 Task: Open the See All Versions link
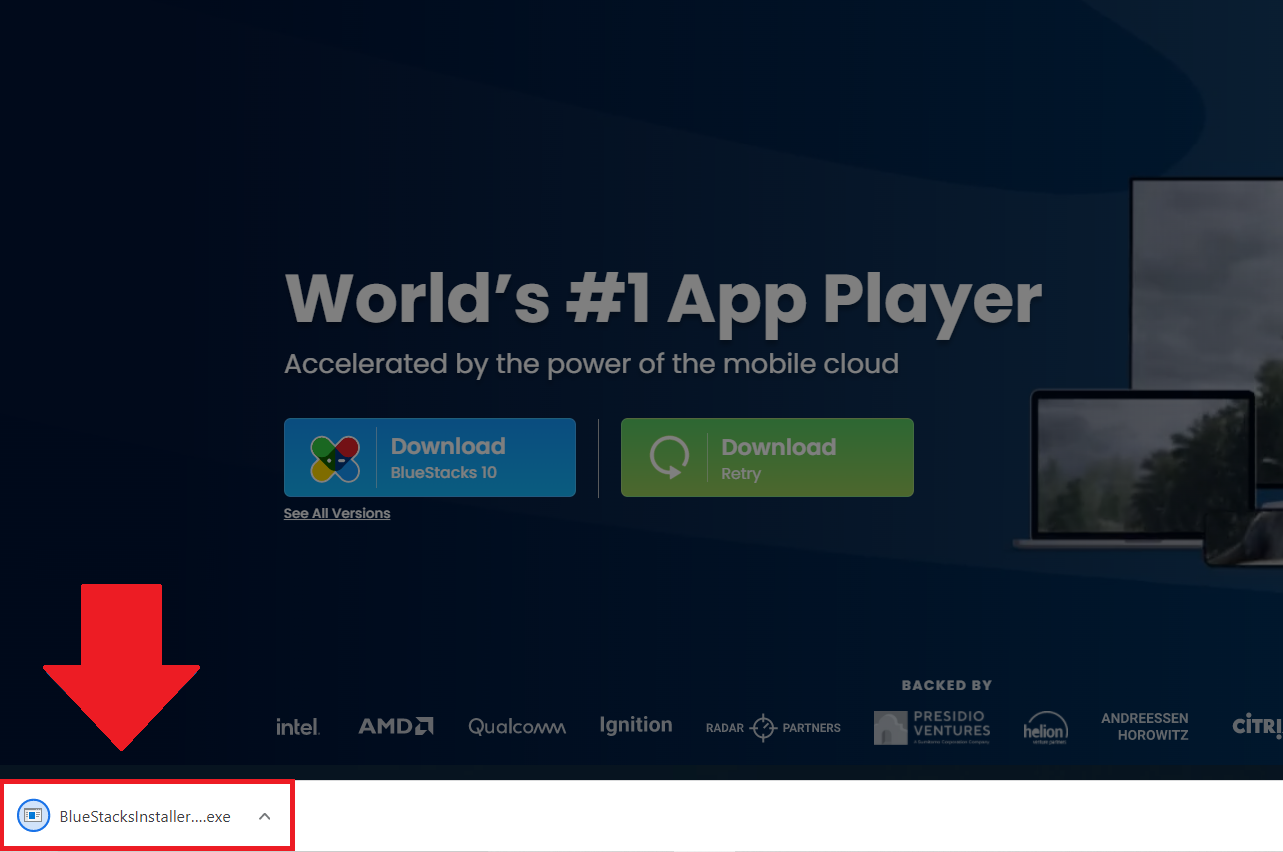tap(336, 512)
